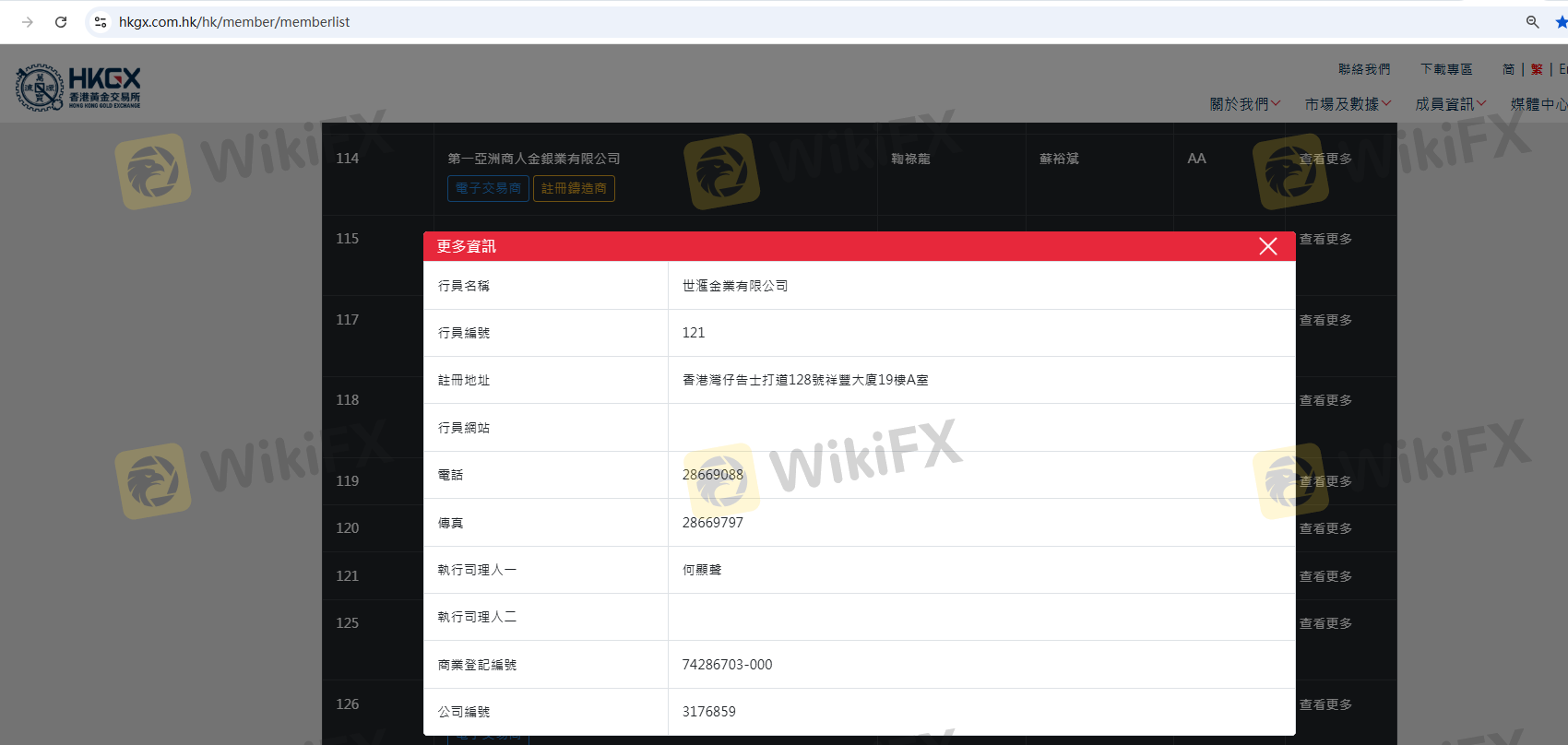
Task: Click member number 125 in the table
Action: point(348,623)
